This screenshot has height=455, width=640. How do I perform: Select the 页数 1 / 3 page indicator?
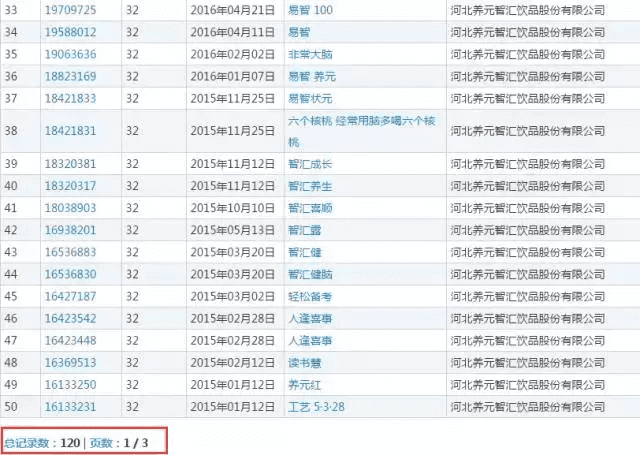pyautogui.click(x=119, y=443)
